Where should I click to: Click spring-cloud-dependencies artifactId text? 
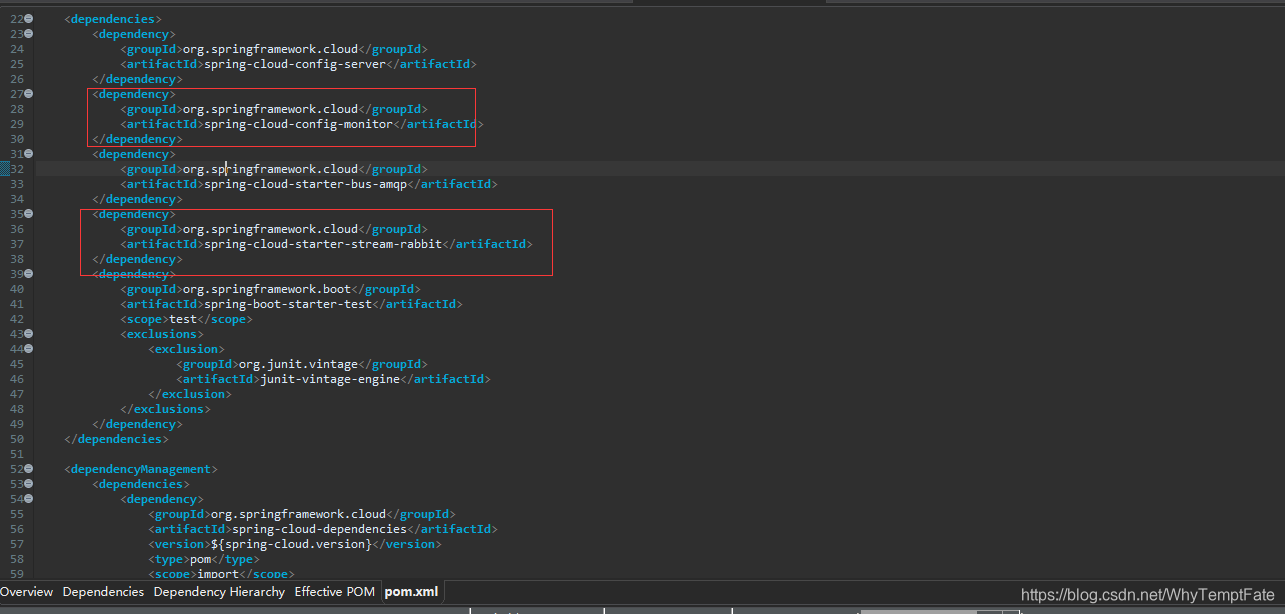point(318,529)
